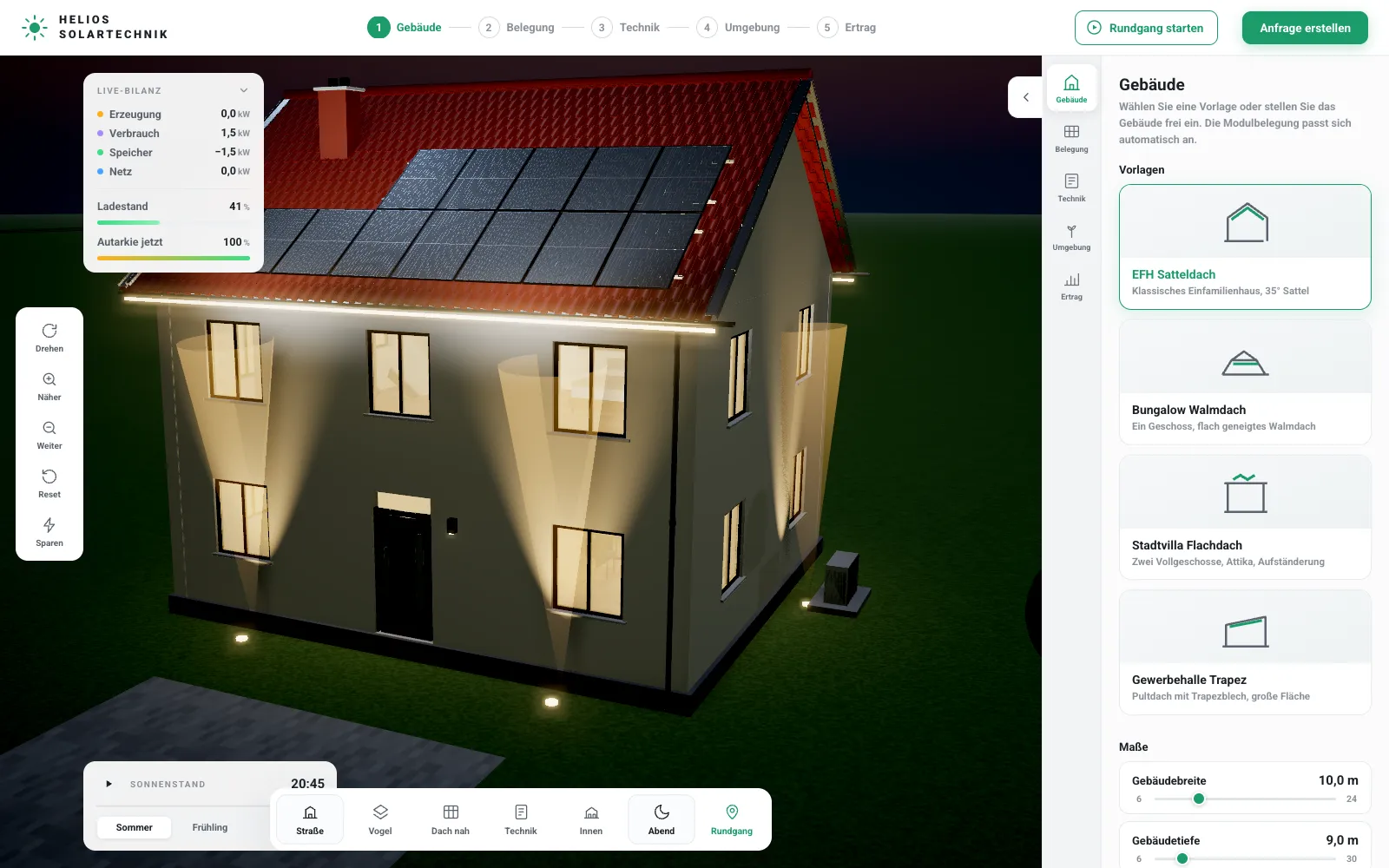Switch to Dach nah view
Viewport: 1389px width, 868px height.
tap(451, 819)
